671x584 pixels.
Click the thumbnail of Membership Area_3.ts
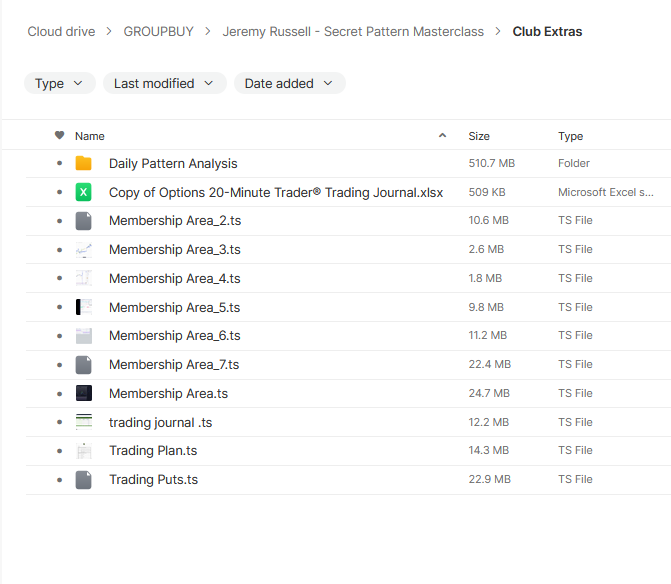(83, 250)
